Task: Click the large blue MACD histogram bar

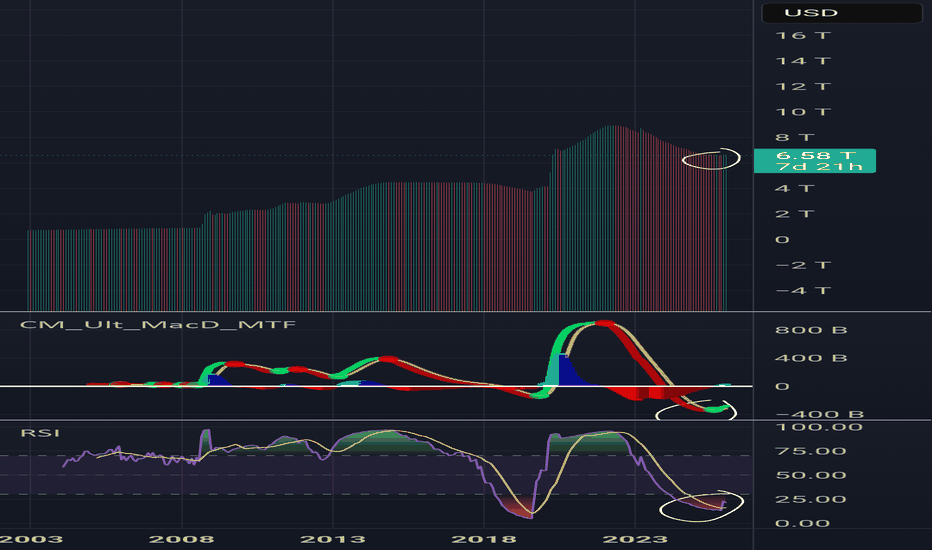Action: click(567, 369)
